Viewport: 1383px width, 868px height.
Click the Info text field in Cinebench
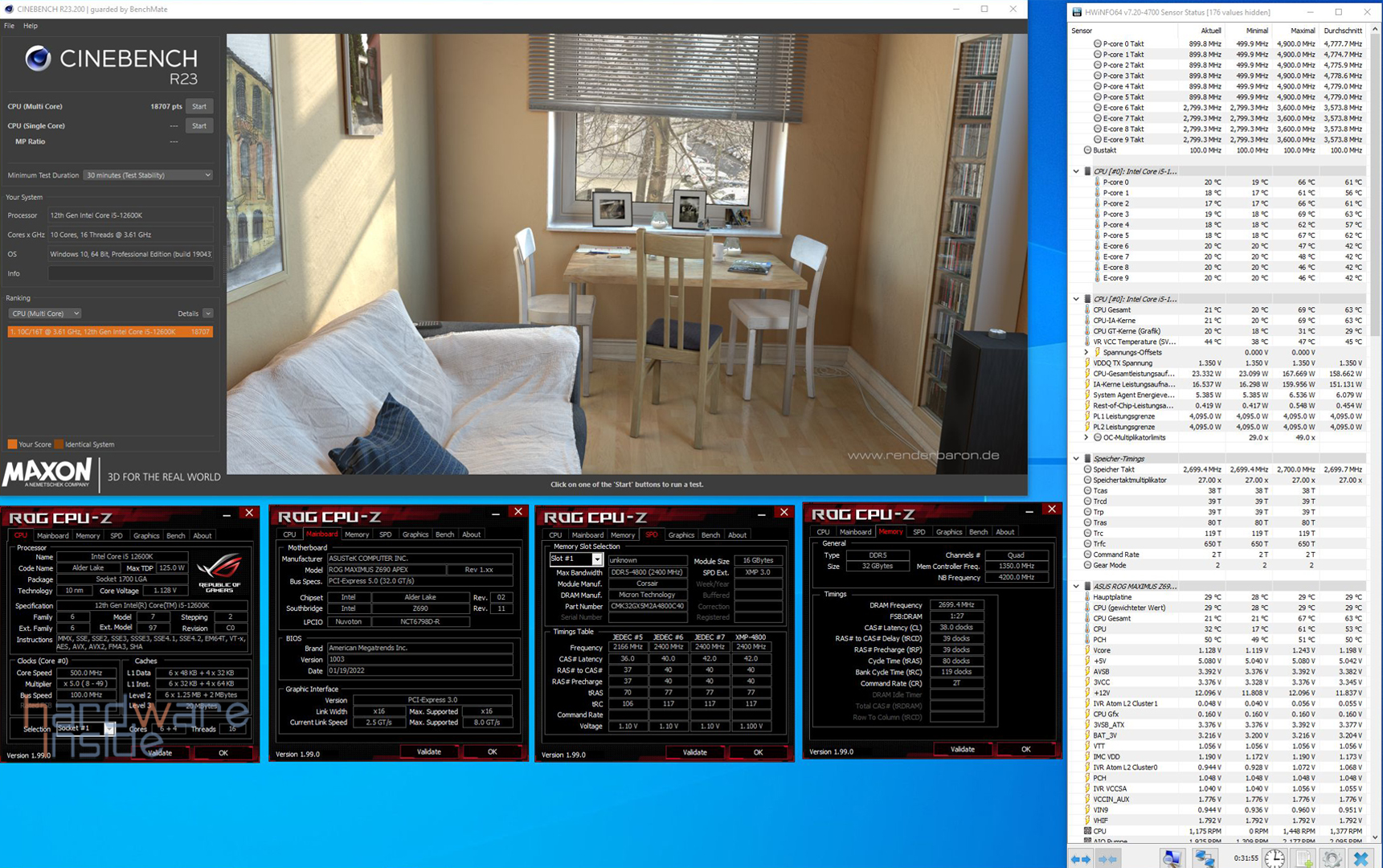pyautogui.click(x=130, y=273)
